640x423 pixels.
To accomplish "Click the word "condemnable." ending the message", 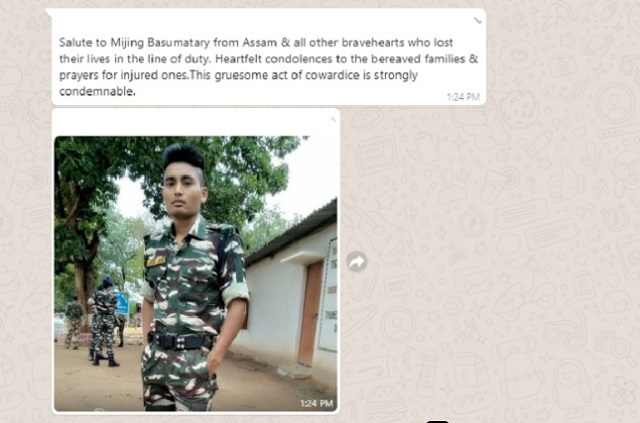I will tap(97, 91).
